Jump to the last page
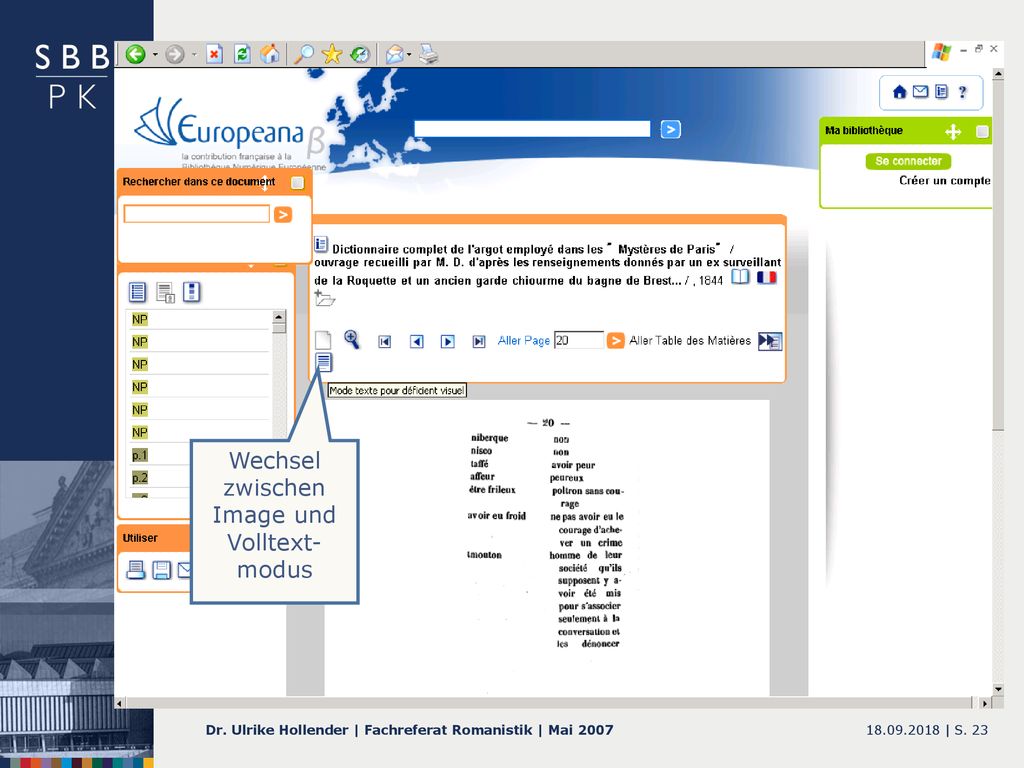Image resolution: width=1024 pixels, height=768 pixels. (x=479, y=342)
